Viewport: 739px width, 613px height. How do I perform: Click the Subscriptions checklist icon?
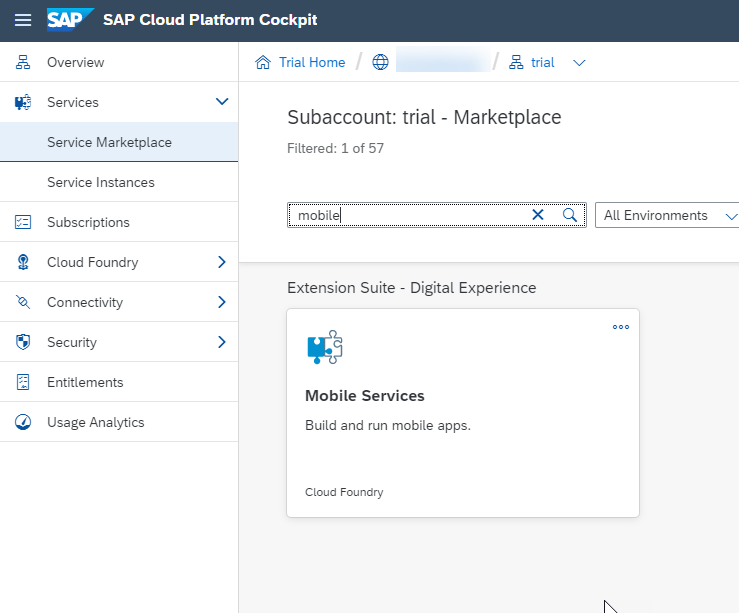[23, 222]
